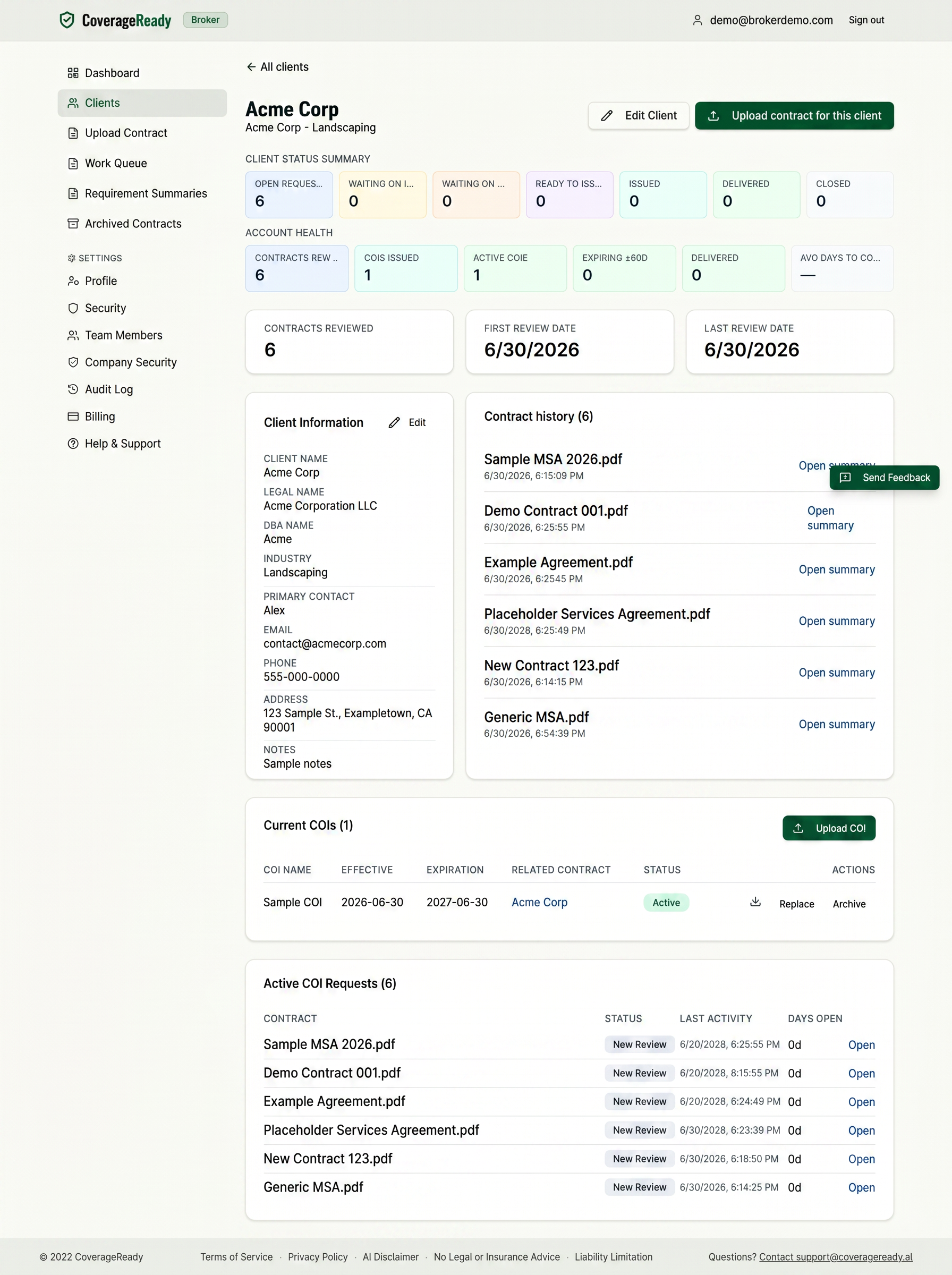Click the Send Feedback button

(x=884, y=478)
